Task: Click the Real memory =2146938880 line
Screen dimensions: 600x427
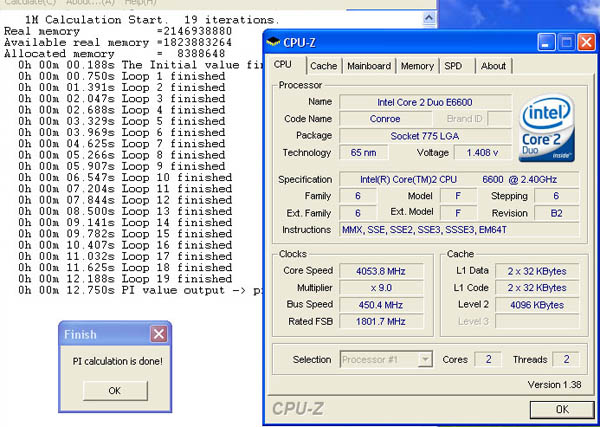Action: pos(118,31)
